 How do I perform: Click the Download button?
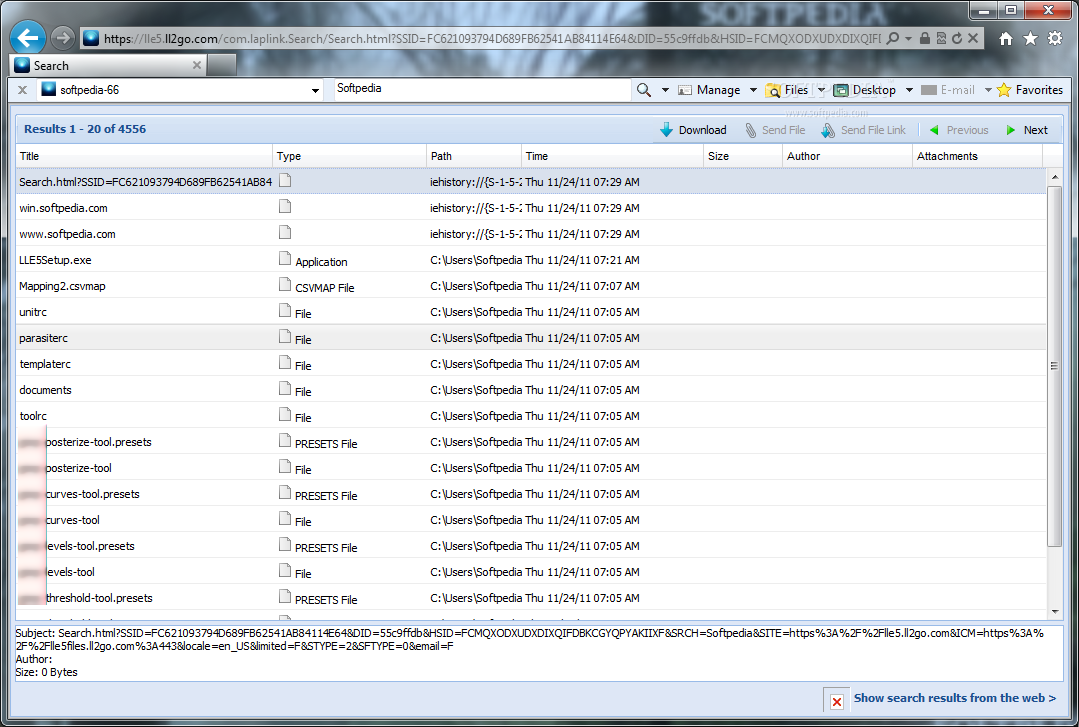click(693, 129)
